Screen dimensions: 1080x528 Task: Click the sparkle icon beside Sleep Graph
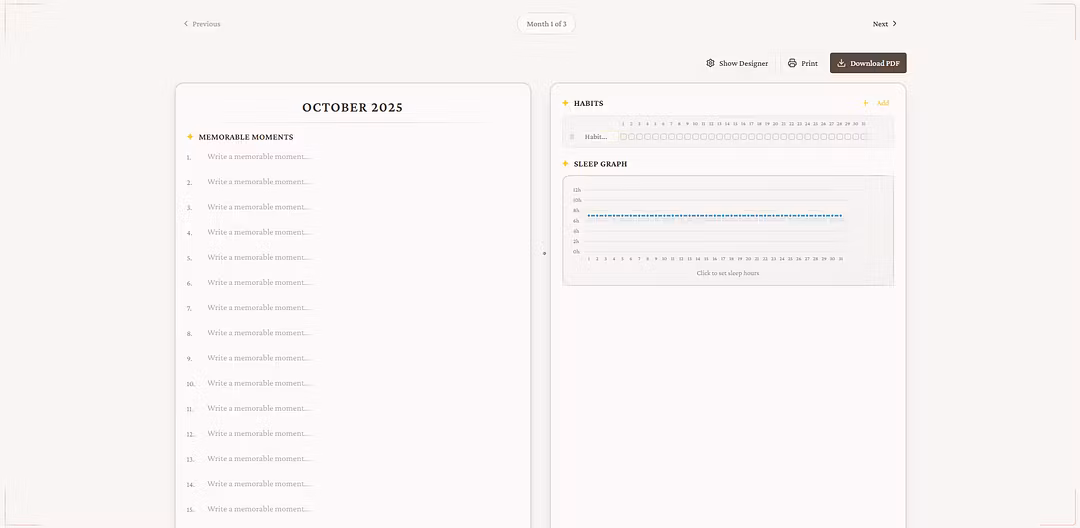(566, 163)
